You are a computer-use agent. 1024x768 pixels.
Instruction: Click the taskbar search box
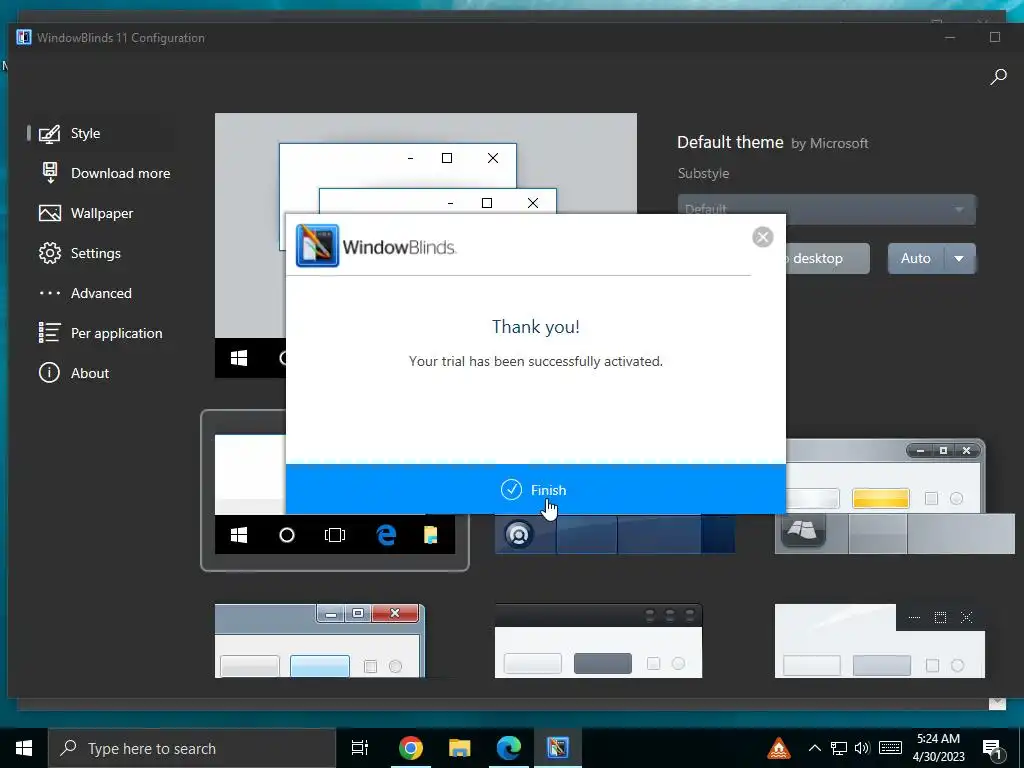click(192, 748)
